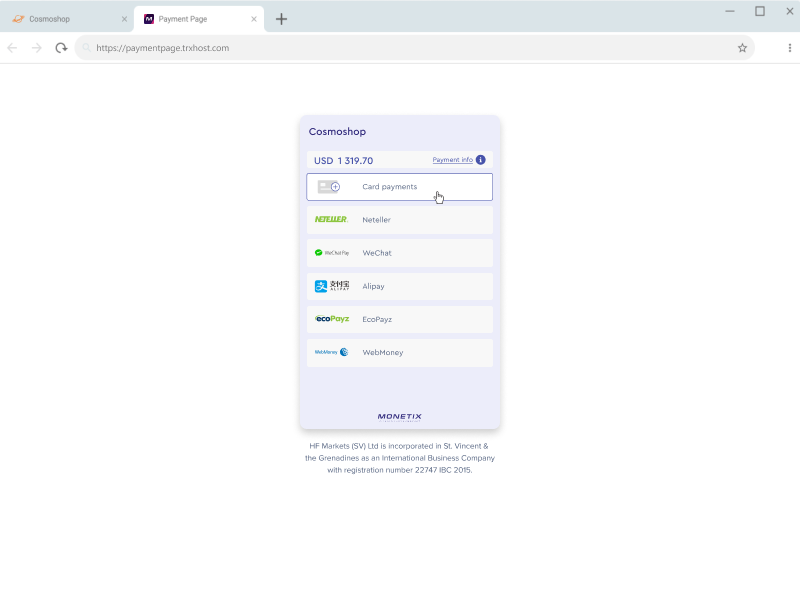This screenshot has height=600, width=800.
Task: Maximize the browser window
Action: click(x=760, y=11)
